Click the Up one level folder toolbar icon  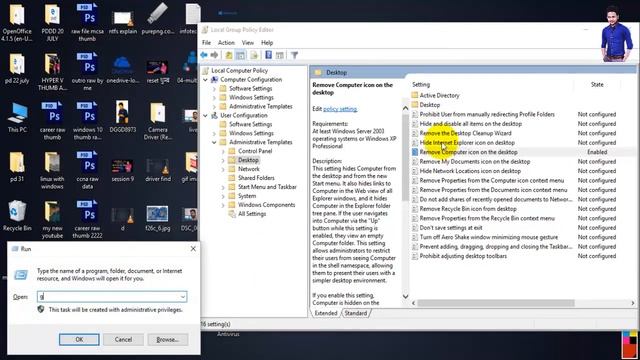click(x=229, y=55)
